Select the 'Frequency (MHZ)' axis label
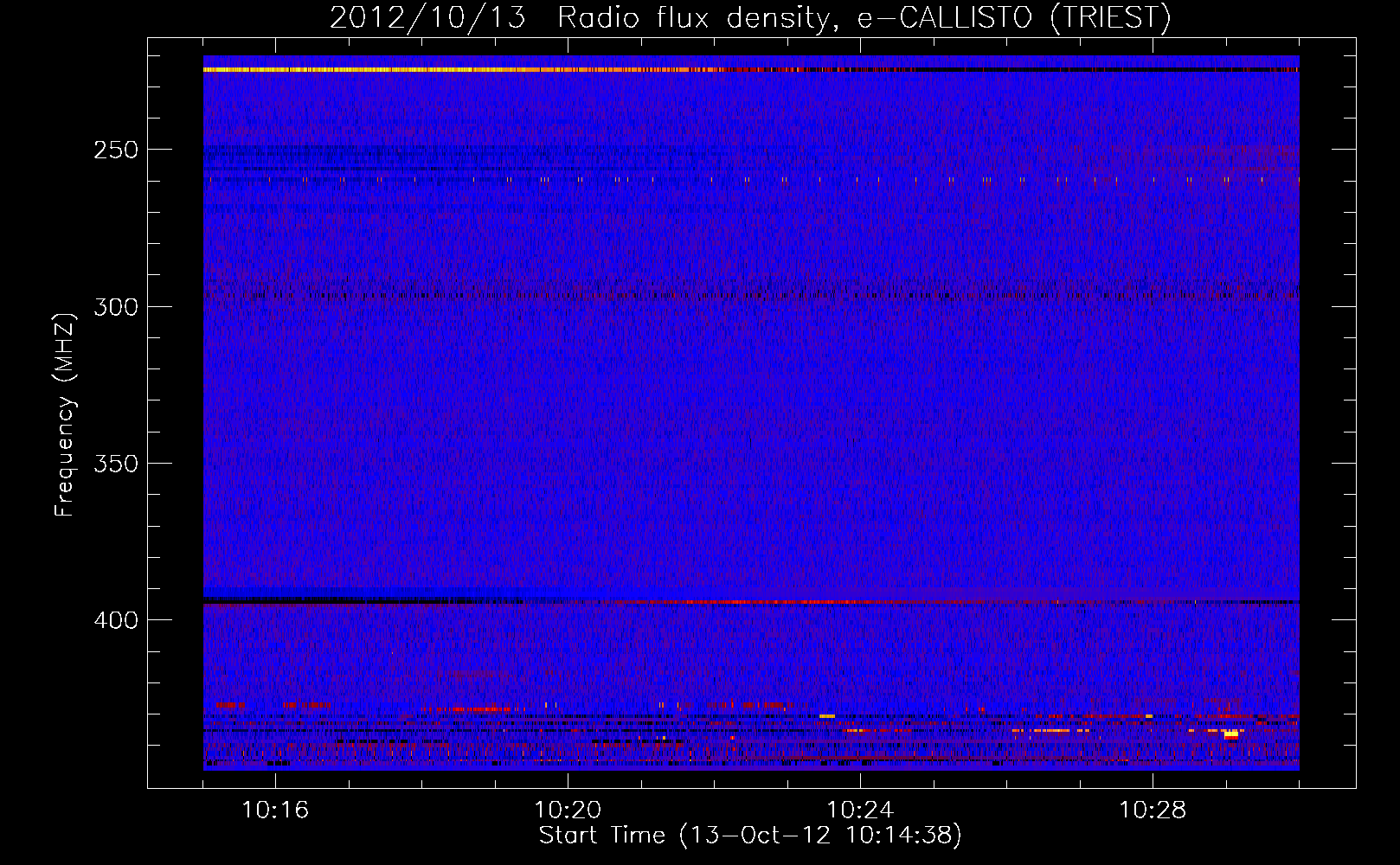This screenshot has width=1400, height=865. (65, 414)
